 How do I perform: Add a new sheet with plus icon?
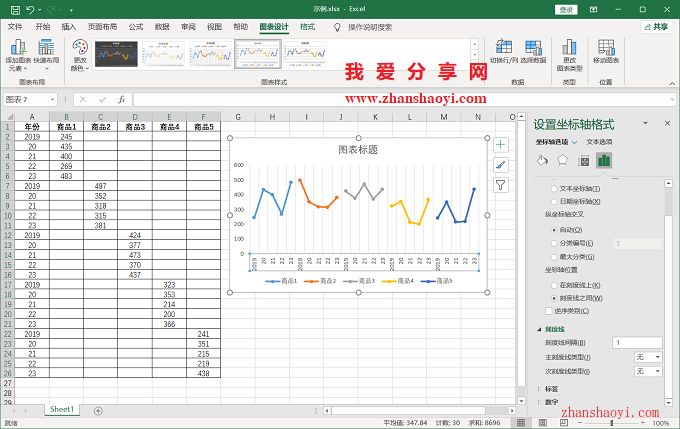98,411
